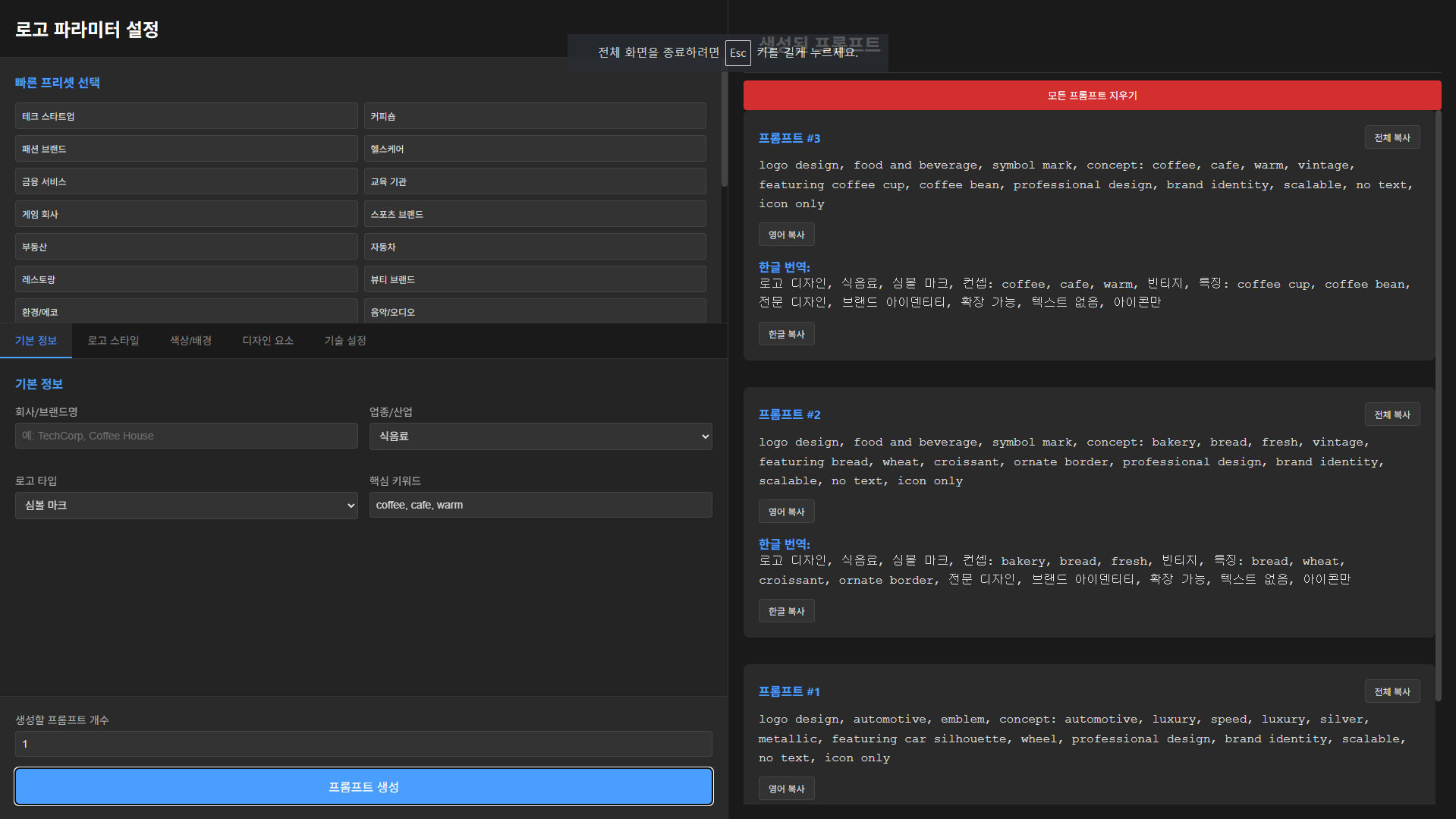Select the 커피숍 preset
The height and width of the screenshot is (819, 1456).
(535, 116)
